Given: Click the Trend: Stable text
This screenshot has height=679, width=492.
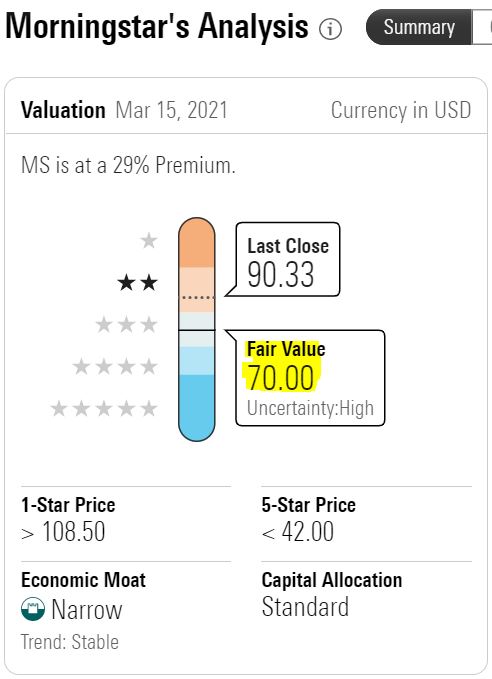Looking at the screenshot, I should point(70,642).
